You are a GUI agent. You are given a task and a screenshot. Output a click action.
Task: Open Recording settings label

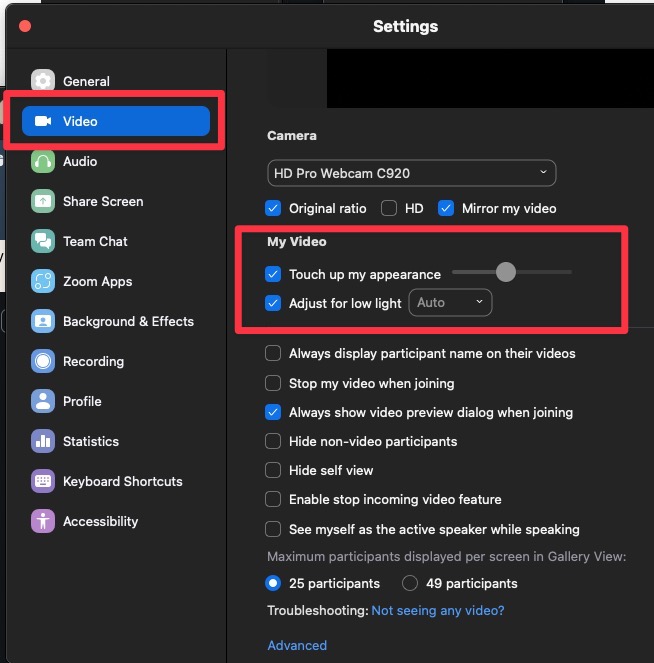93,362
